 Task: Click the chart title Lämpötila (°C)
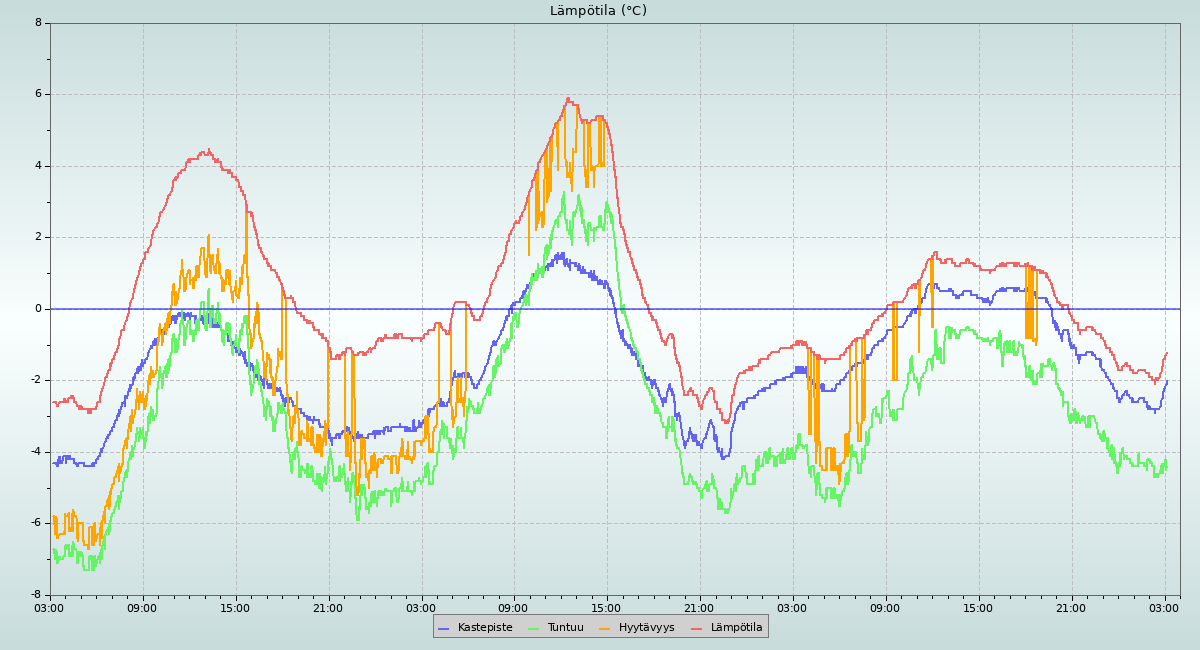point(598,11)
